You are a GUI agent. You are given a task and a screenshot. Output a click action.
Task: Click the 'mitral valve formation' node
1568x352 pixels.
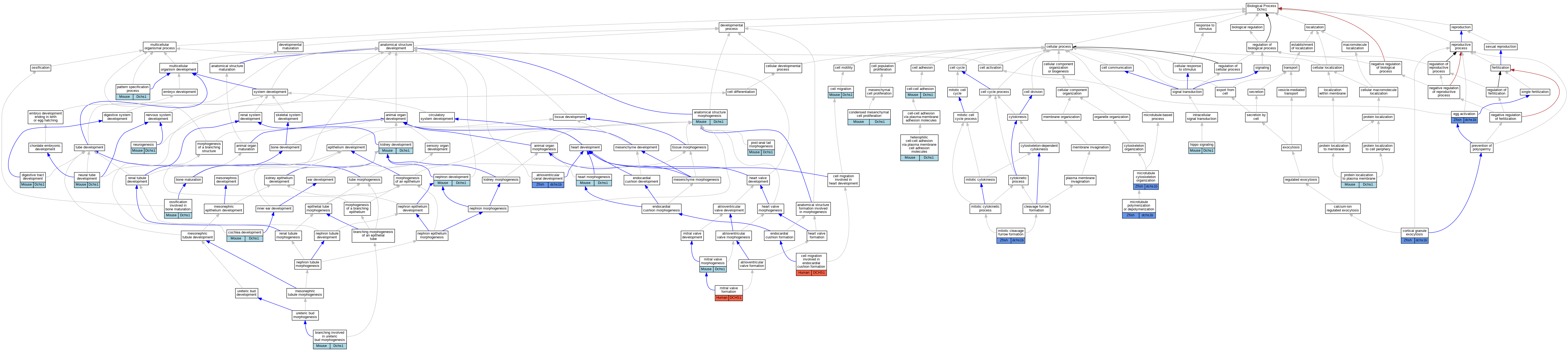(x=729, y=293)
